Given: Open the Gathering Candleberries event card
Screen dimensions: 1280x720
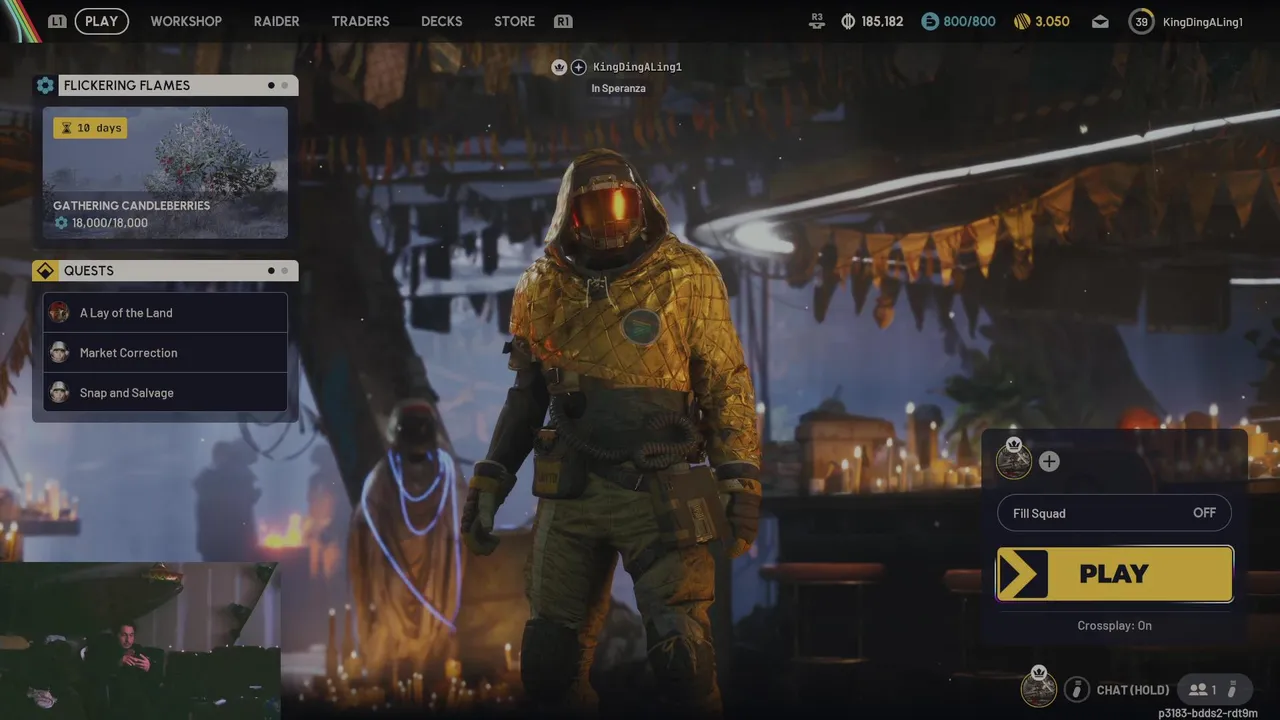Looking at the screenshot, I should coord(165,173).
